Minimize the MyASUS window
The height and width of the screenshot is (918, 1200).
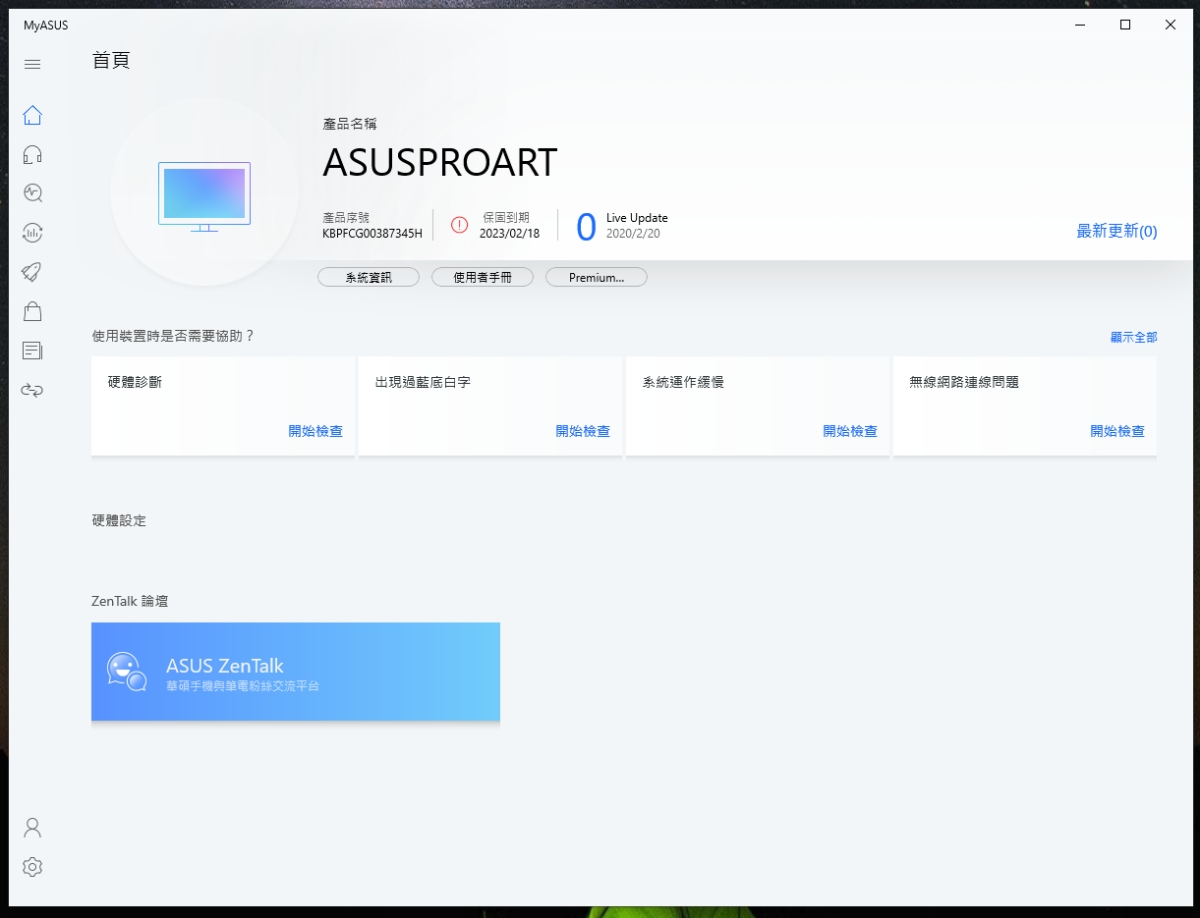(x=1080, y=25)
